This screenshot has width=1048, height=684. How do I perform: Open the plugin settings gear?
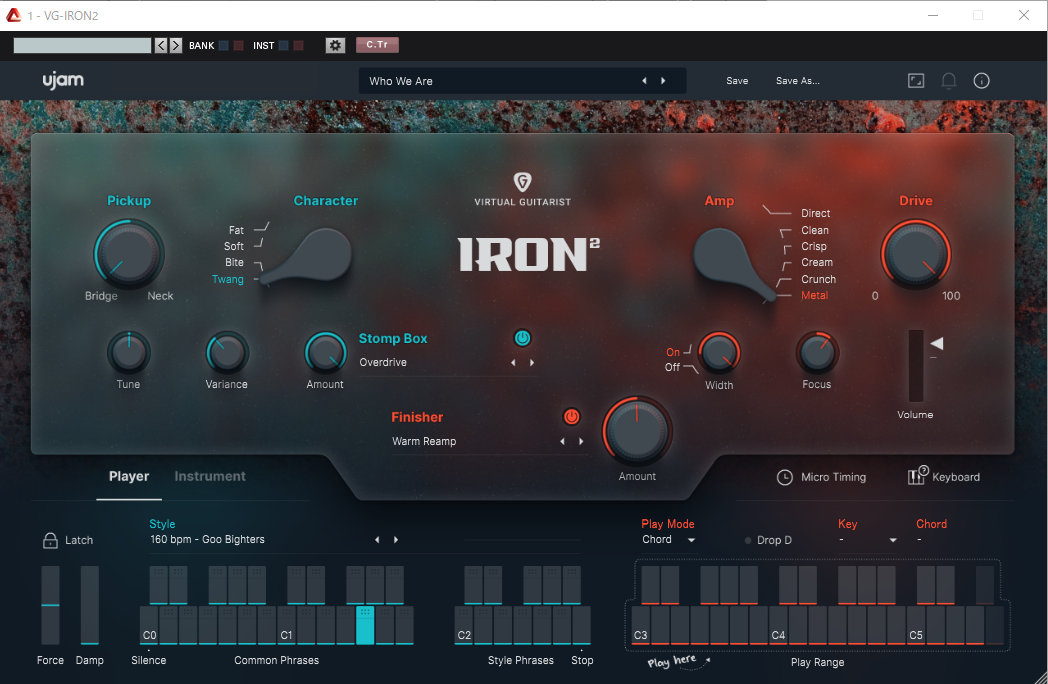pyautogui.click(x=335, y=45)
